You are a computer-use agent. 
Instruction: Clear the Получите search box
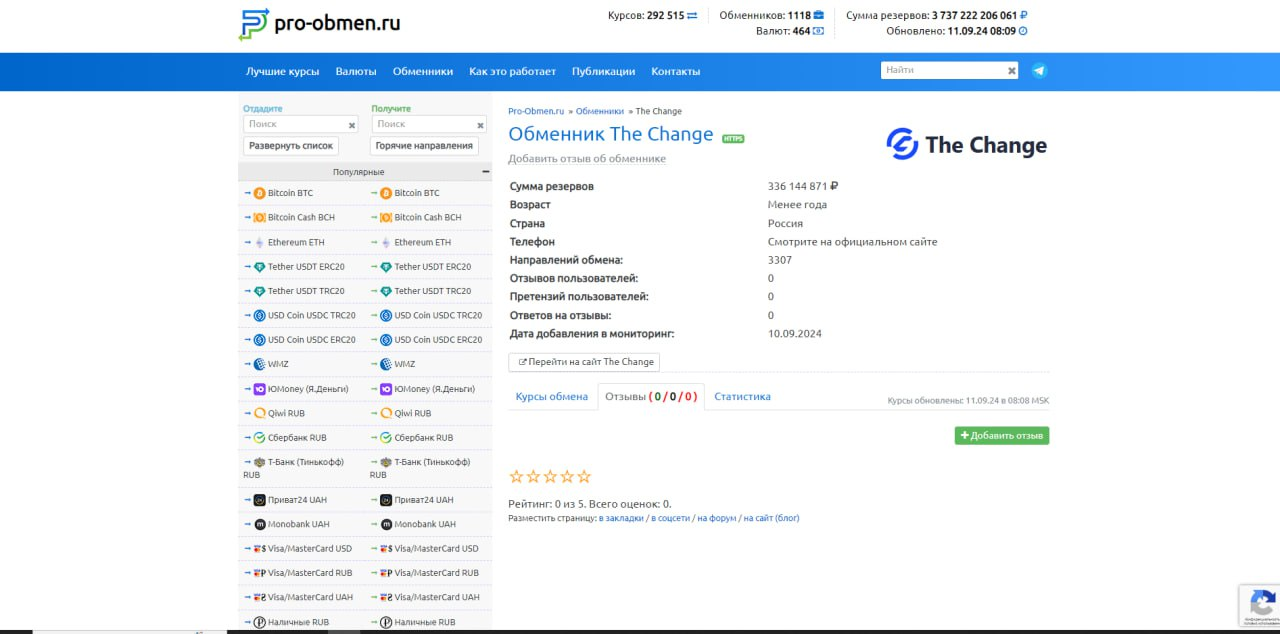pyautogui.click(x=481, y=125)
